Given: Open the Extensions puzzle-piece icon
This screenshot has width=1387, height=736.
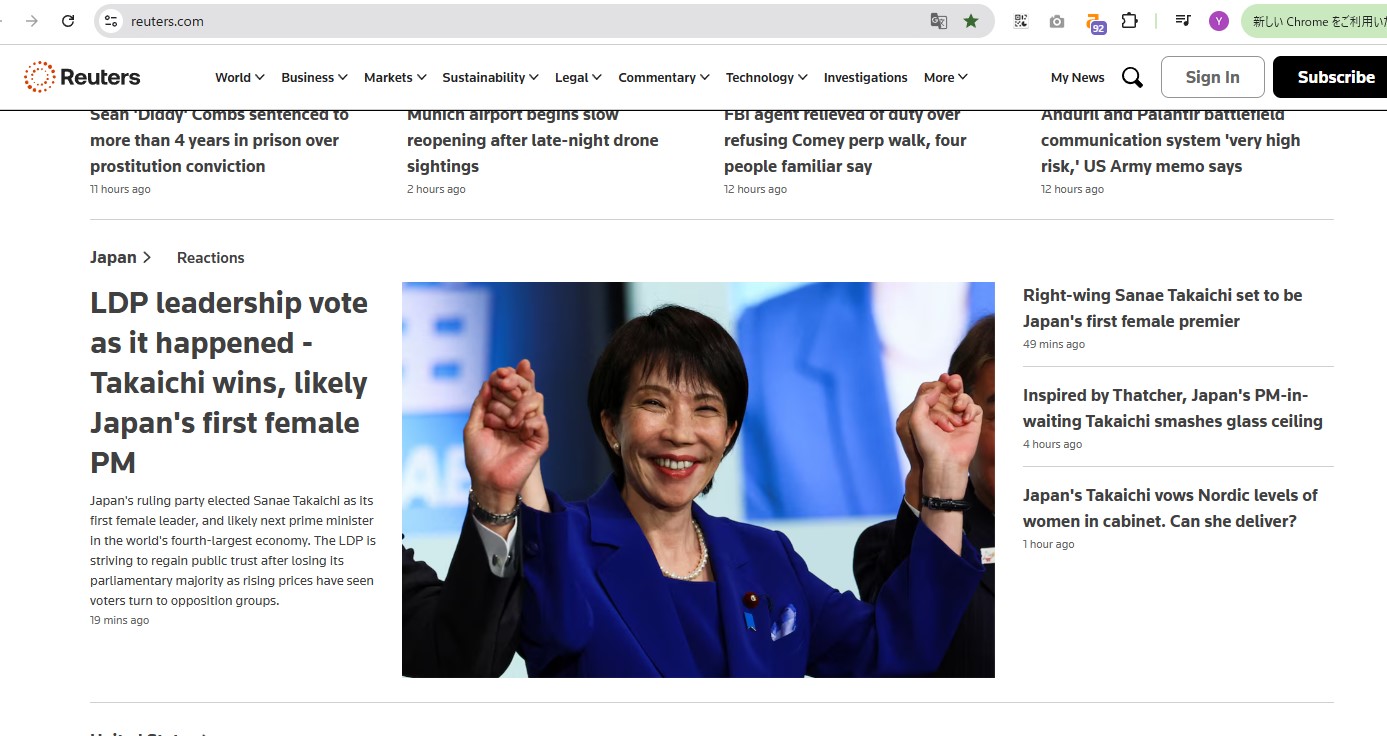Looking at the screenshot, I should click(x=1129, y=21).
